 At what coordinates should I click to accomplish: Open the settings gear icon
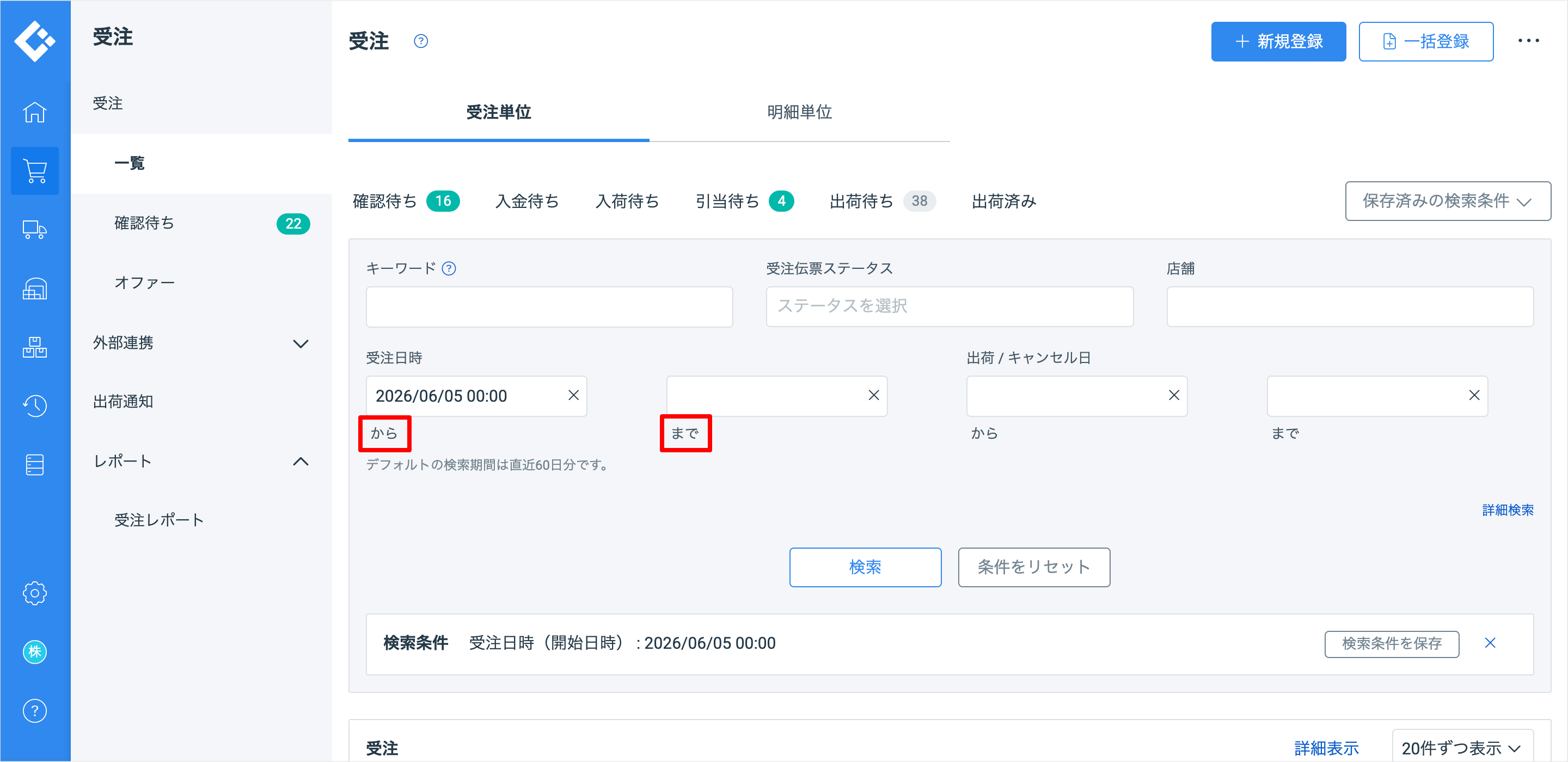[x=35, y=593]
